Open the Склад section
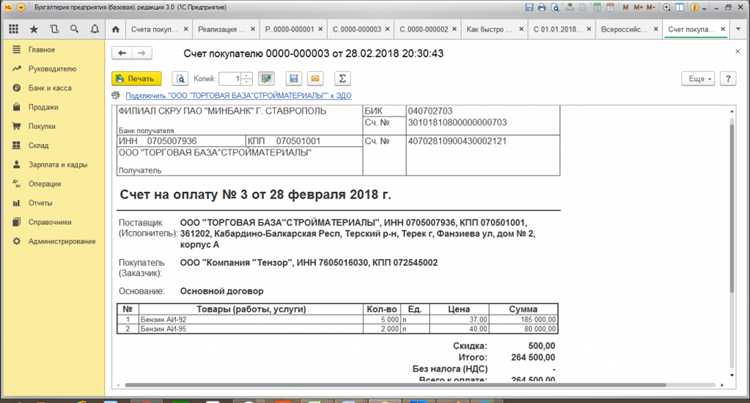 (x=53, y=145)
